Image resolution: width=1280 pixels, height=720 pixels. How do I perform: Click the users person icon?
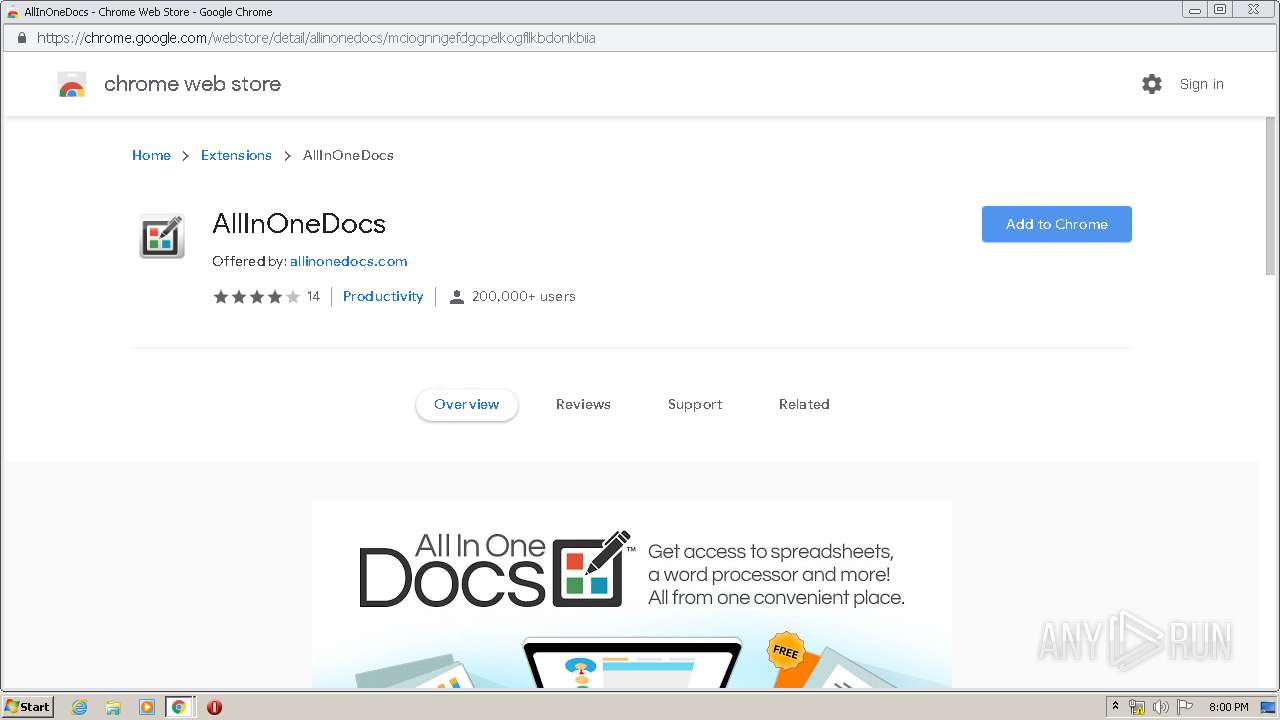[x=457, y=297]
